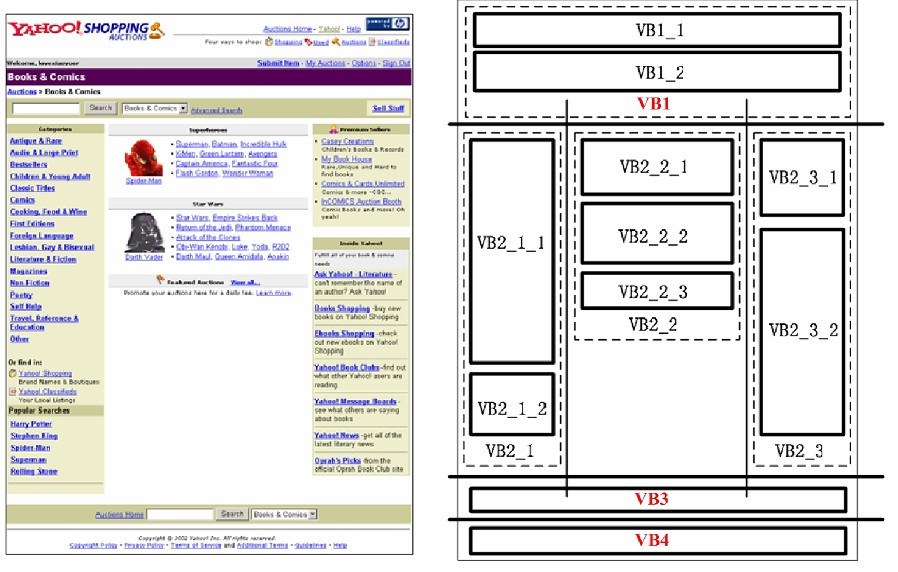Click Auctions in the breadcrumb trail
The image size is (898, 572).
coord(22,92)
